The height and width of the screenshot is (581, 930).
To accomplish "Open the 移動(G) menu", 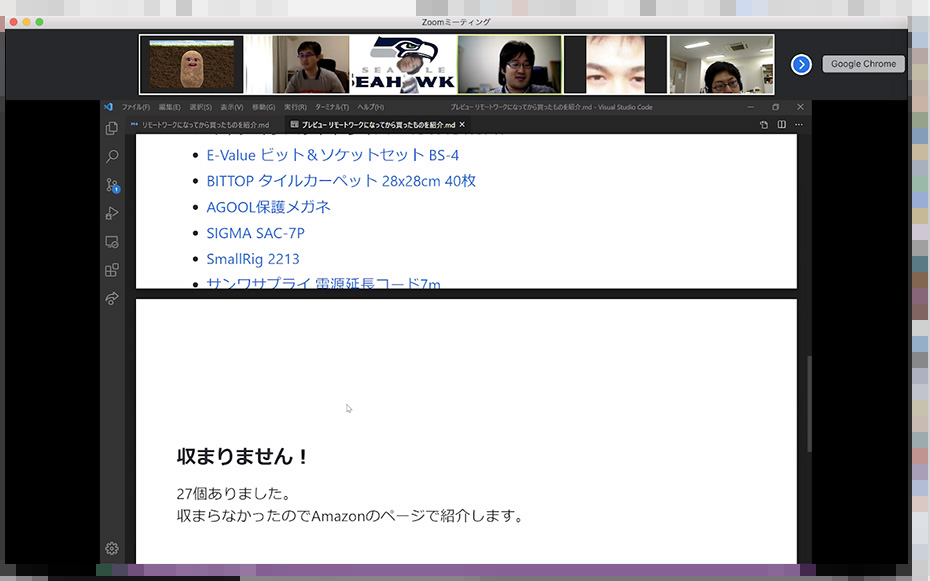I will 263,107.
